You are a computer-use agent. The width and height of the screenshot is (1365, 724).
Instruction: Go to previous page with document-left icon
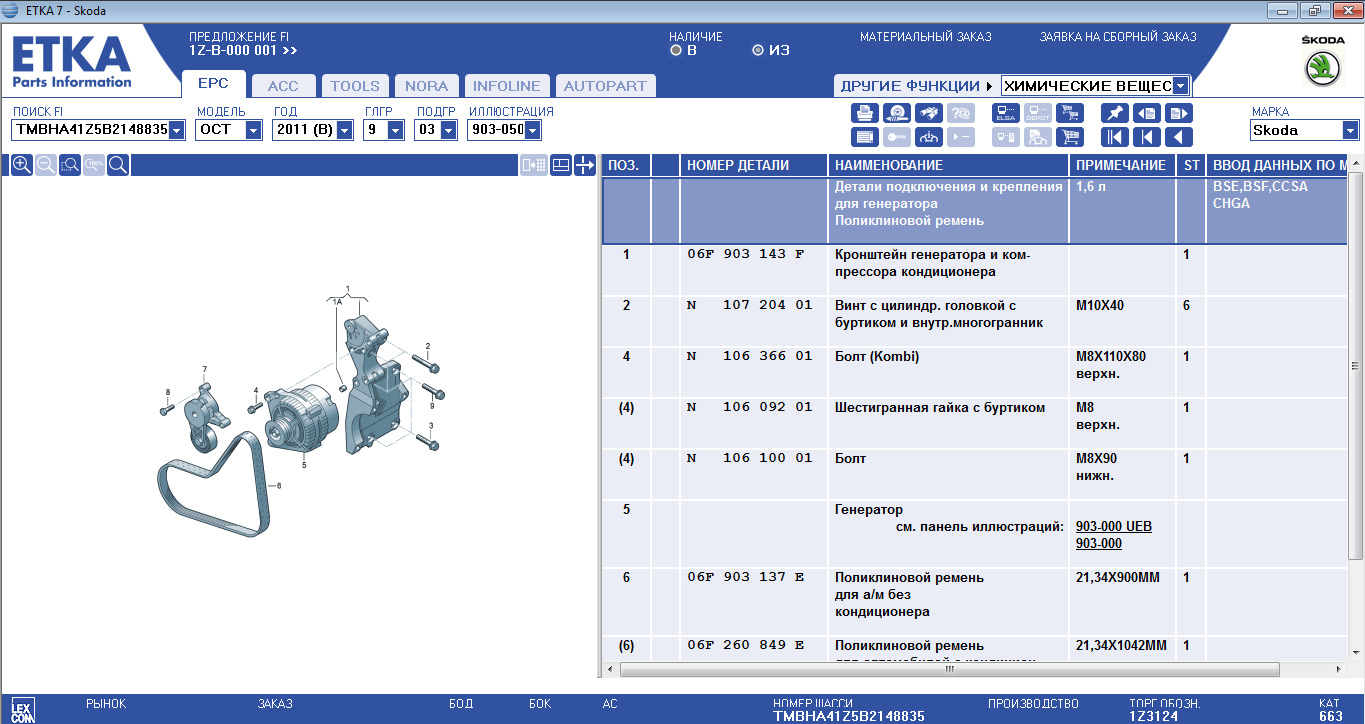pos(1147,113)
